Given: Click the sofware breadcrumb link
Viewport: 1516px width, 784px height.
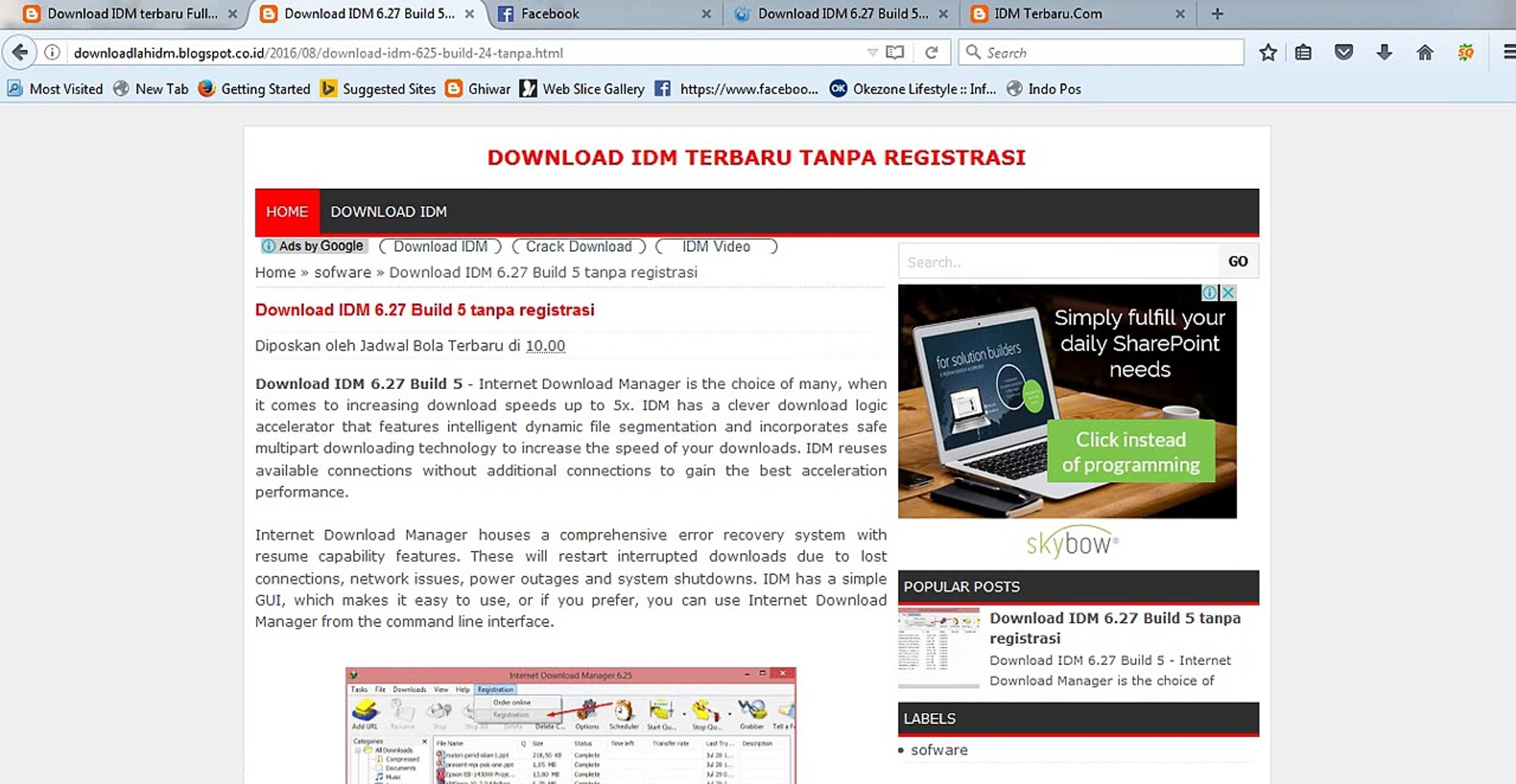Looking at the screenshot, I should pyautogui.click(x=342, y=272).
